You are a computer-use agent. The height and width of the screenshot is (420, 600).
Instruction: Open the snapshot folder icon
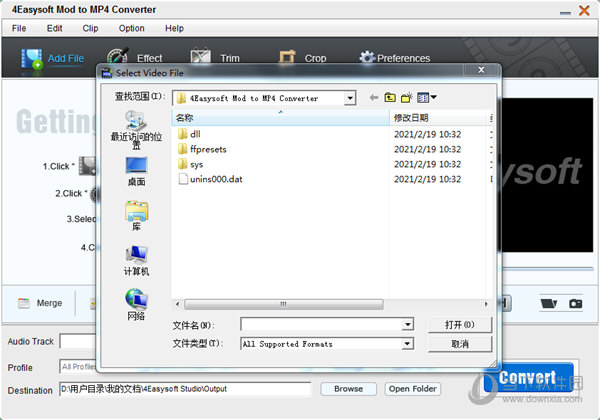[x=549, y=303]
